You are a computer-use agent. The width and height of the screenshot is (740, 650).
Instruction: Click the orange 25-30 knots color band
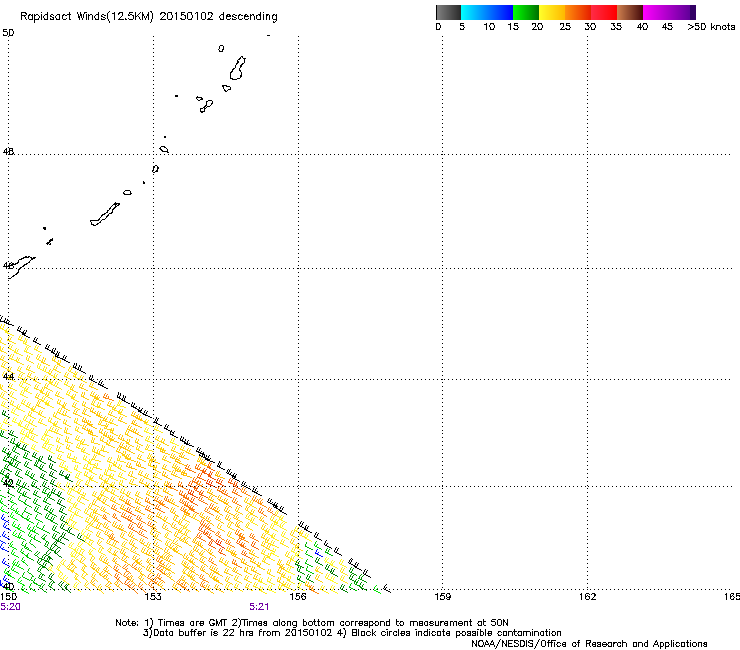[578, 12]
